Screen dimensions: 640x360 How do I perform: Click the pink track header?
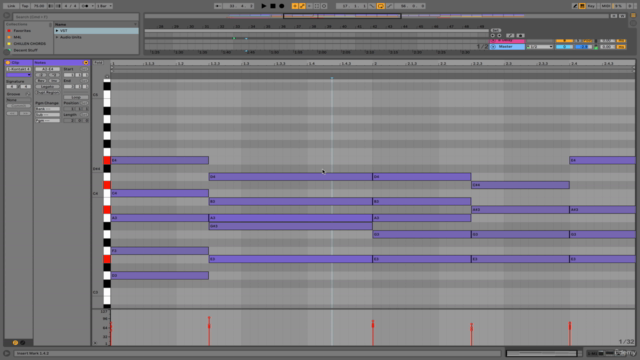click(507, 41)
